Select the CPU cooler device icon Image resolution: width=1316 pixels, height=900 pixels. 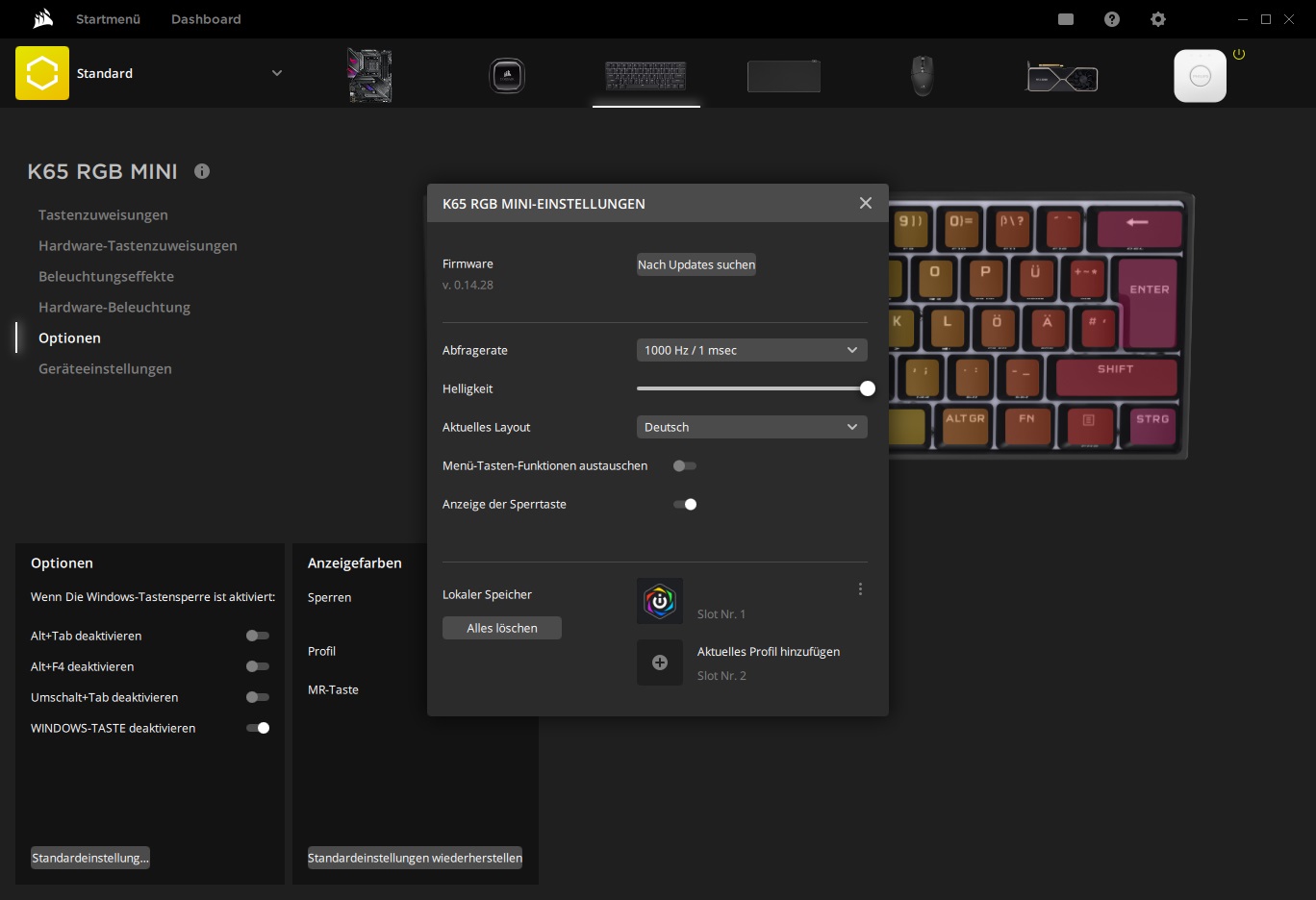507,75
